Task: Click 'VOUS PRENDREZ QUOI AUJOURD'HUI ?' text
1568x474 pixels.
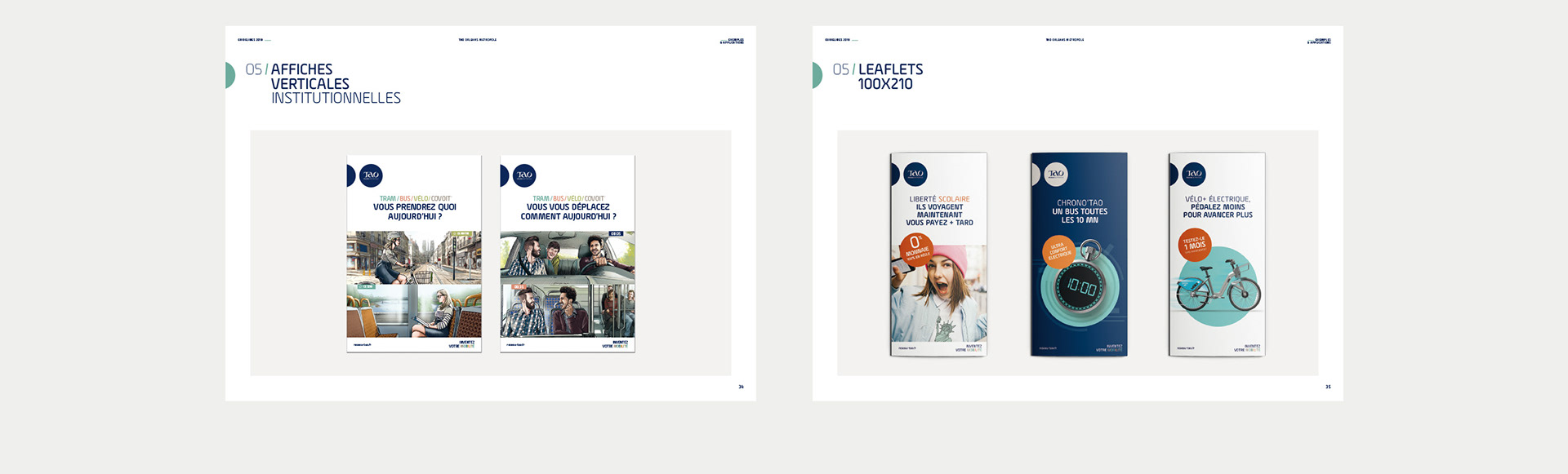Action: pyautogui.click(x=415, y=212)
